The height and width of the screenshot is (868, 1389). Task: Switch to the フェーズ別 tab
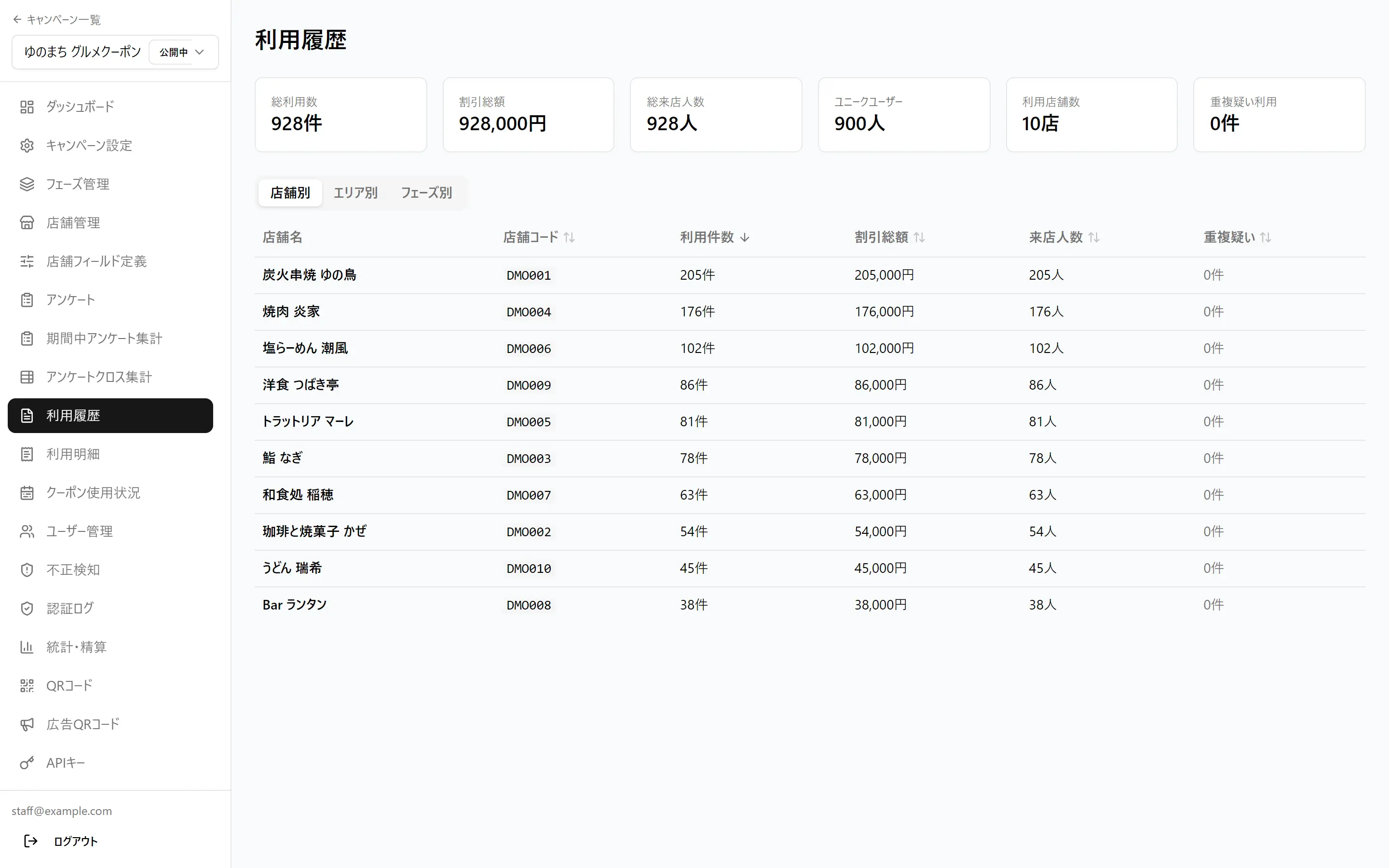[426, 193]
